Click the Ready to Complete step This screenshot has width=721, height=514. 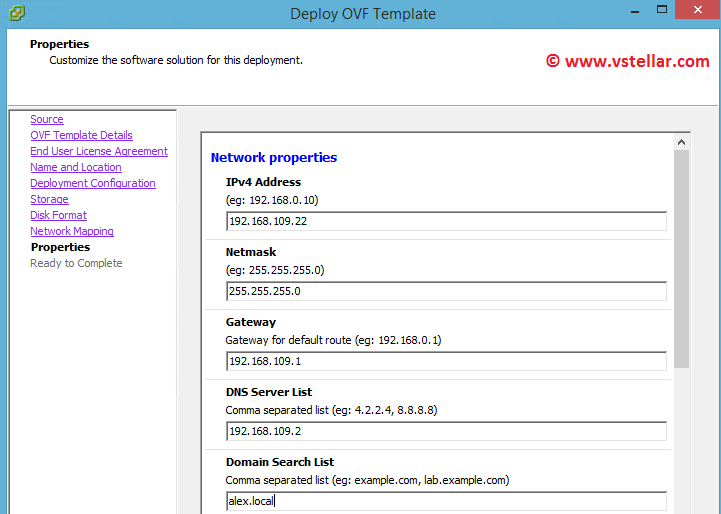pyautogui.click(x=76, y=263)
